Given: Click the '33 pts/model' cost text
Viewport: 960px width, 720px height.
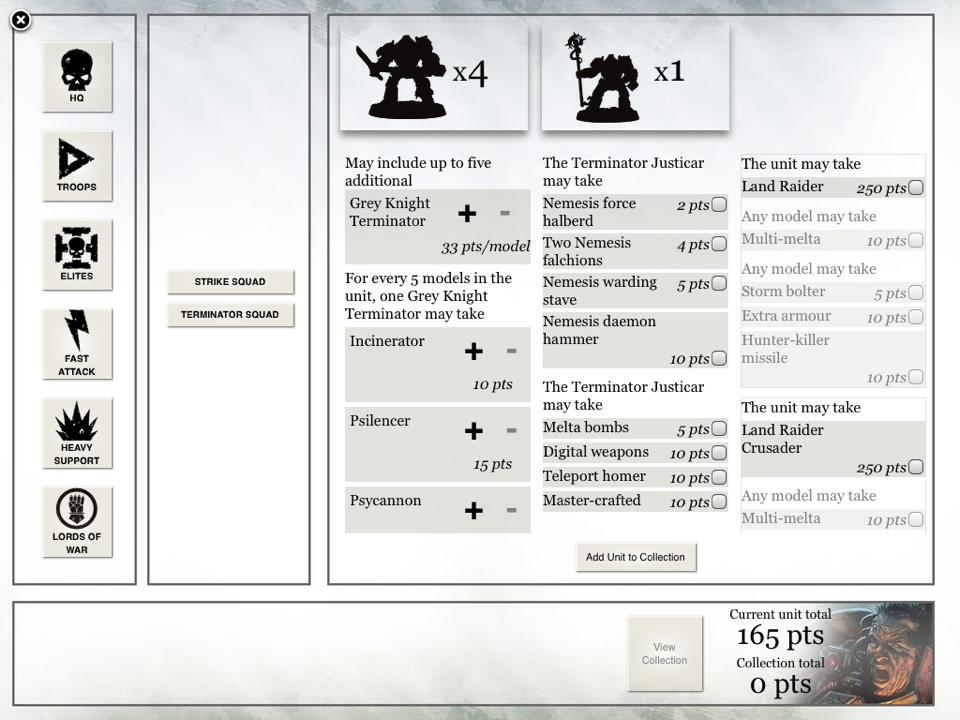Looking at the screenshot, I should pos(486,247).
